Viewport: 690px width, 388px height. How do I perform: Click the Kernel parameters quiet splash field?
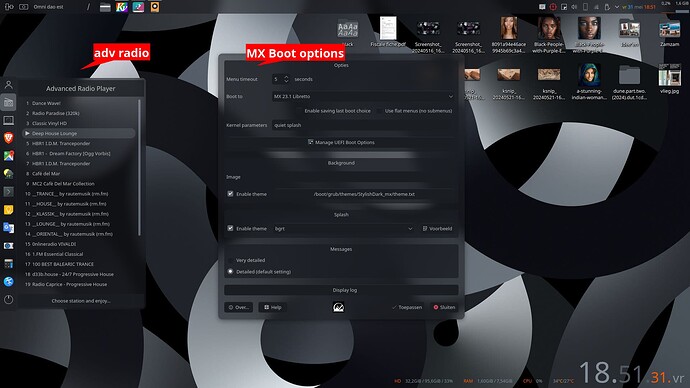(x=363, y=125)
